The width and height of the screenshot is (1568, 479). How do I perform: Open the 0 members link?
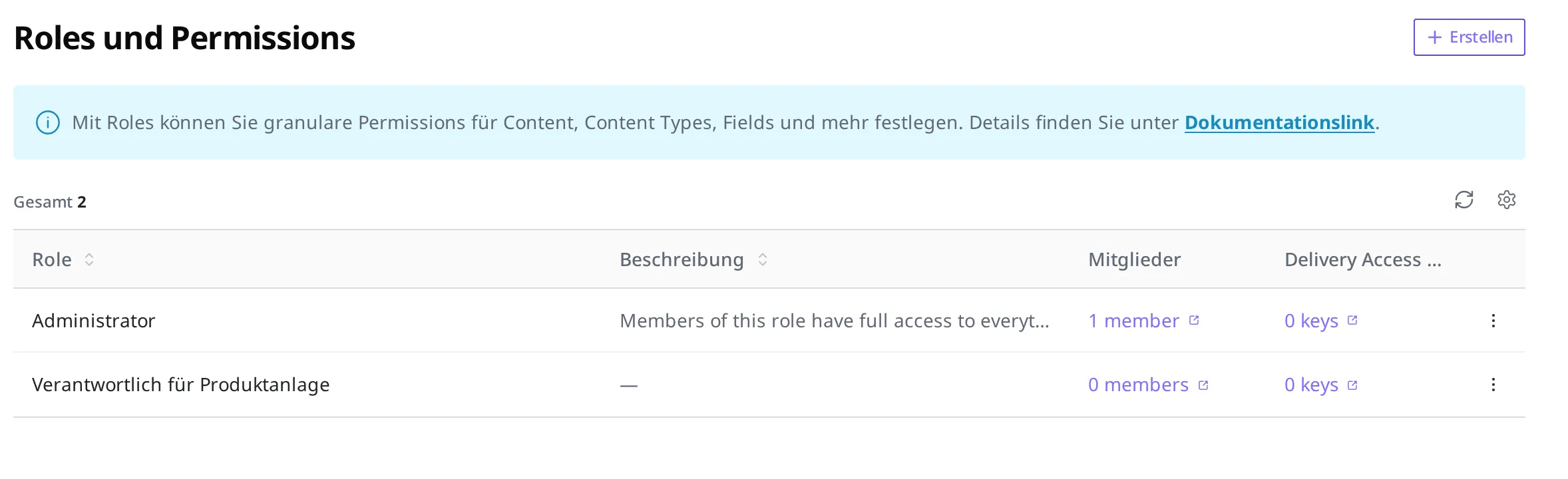click(1148, 385)
